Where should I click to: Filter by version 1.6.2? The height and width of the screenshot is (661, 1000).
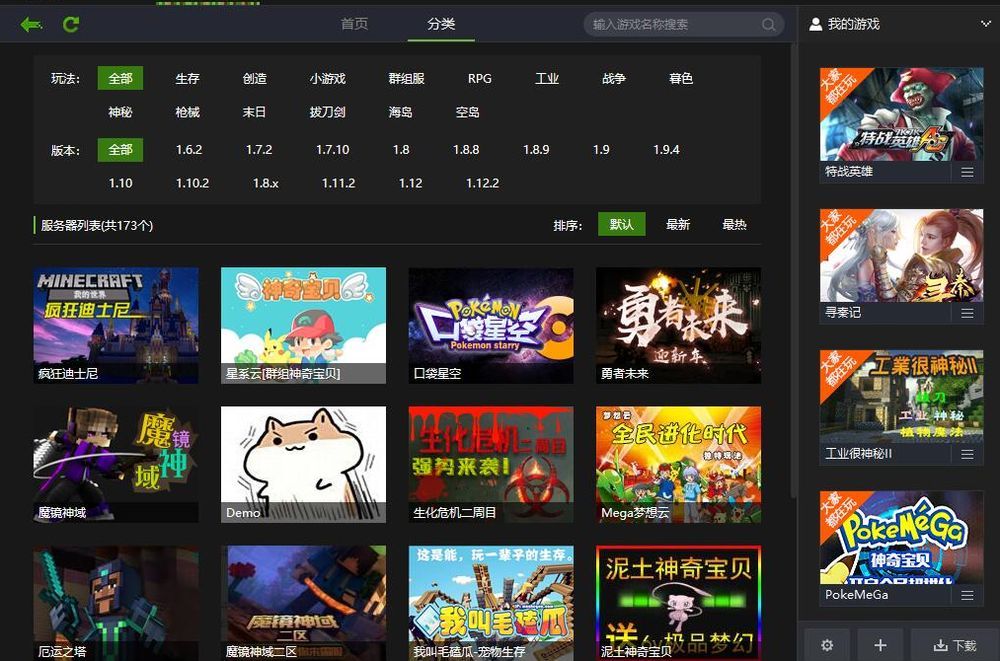[189, 150]
